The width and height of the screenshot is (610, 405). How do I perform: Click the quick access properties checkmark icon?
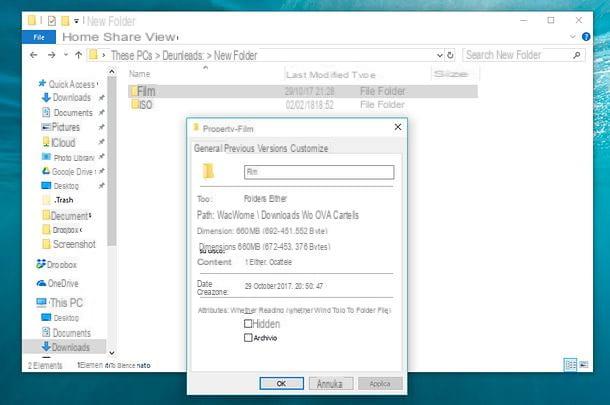pyautogui.click(x=52, y=21)
